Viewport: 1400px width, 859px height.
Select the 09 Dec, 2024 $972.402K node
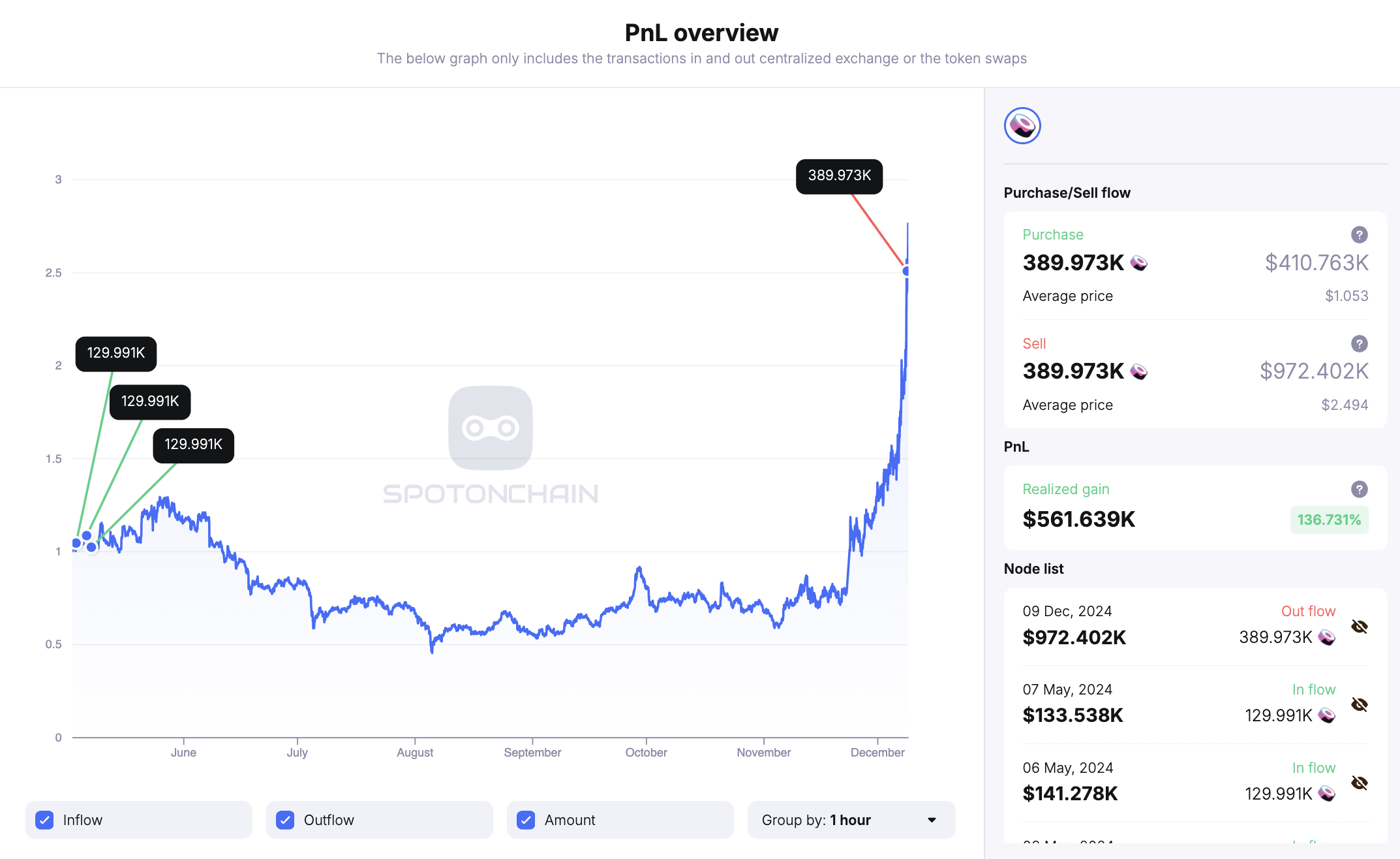tap(1074, 637)
